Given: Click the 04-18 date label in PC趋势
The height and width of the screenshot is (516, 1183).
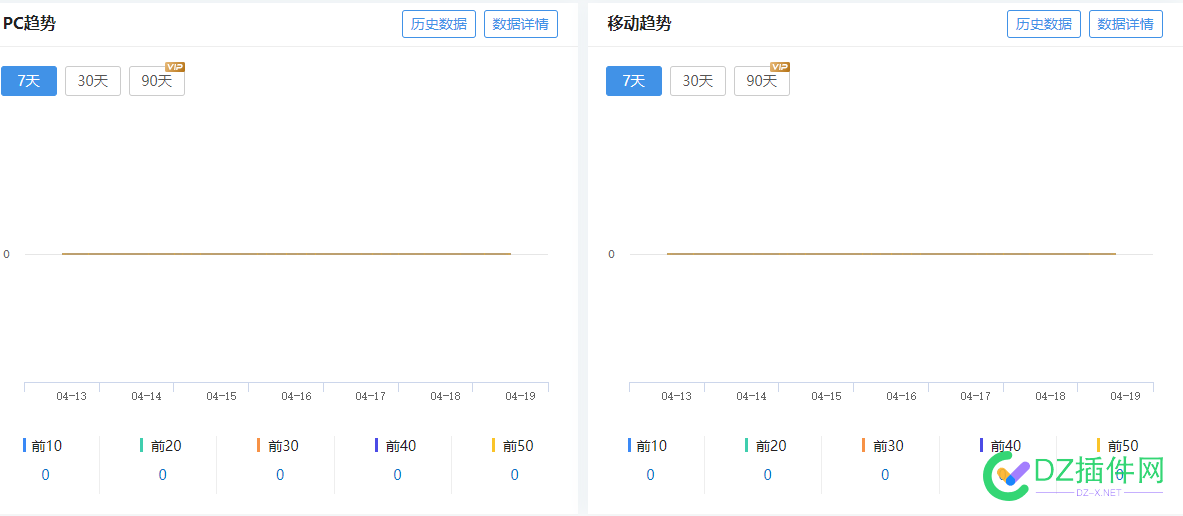Looking at the screenshot, I should [x=445, y=396].
